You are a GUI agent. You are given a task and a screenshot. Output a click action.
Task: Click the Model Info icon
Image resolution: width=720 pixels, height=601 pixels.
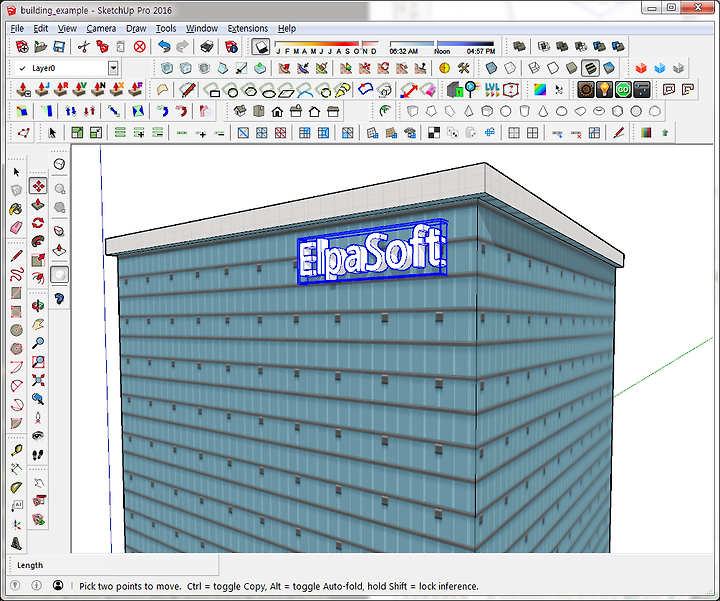click(231, 47)
